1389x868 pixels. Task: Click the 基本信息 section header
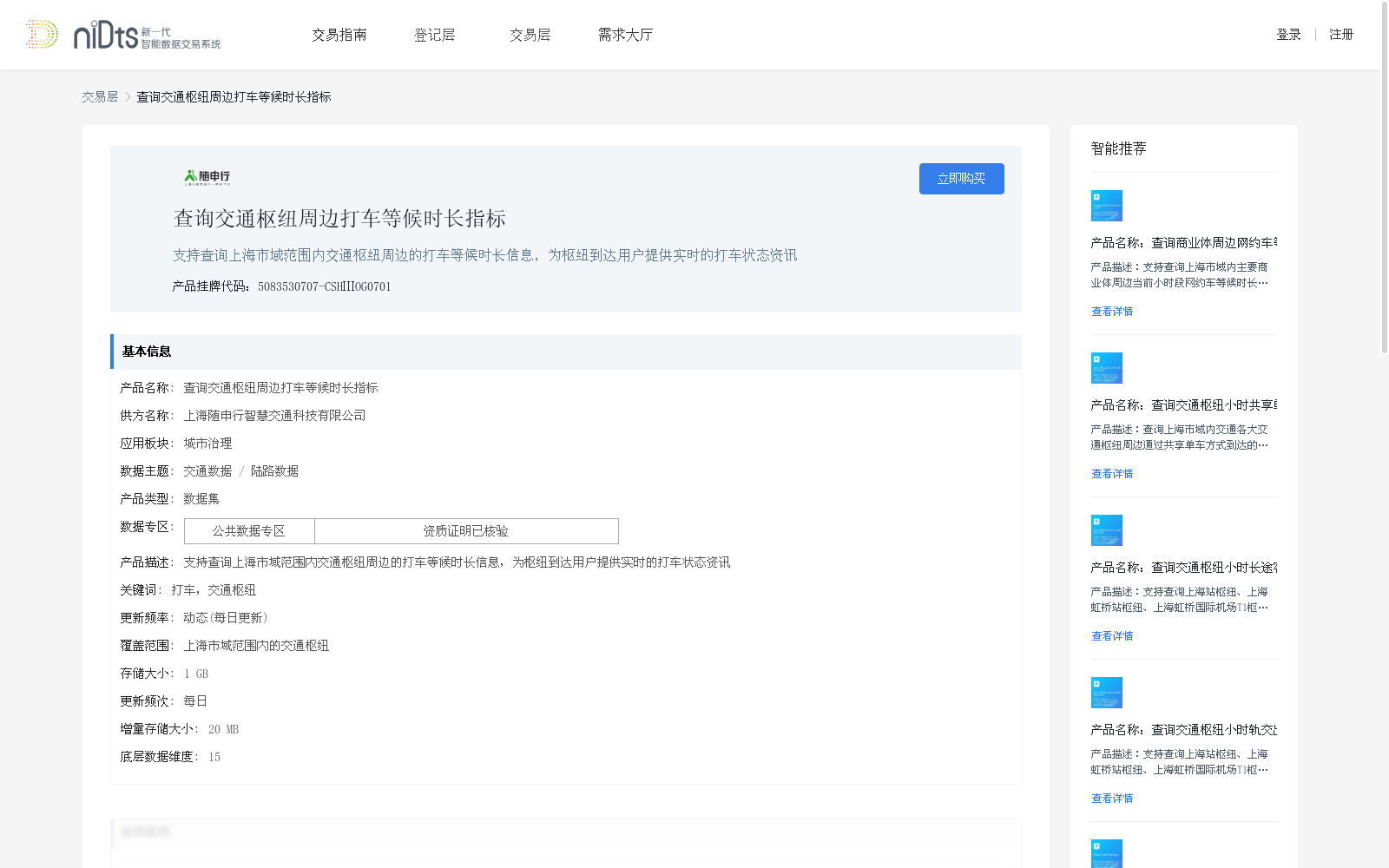pos(566,352)
